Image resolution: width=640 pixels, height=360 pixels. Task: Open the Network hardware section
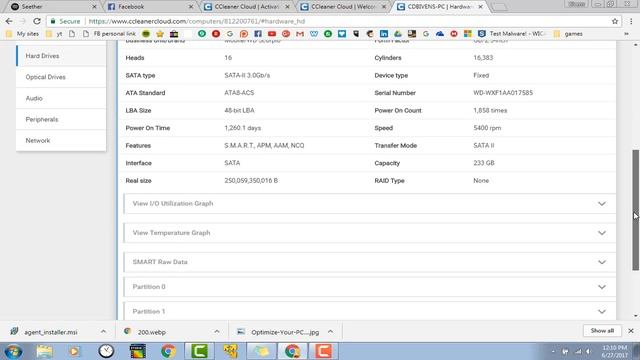(61, 140)
